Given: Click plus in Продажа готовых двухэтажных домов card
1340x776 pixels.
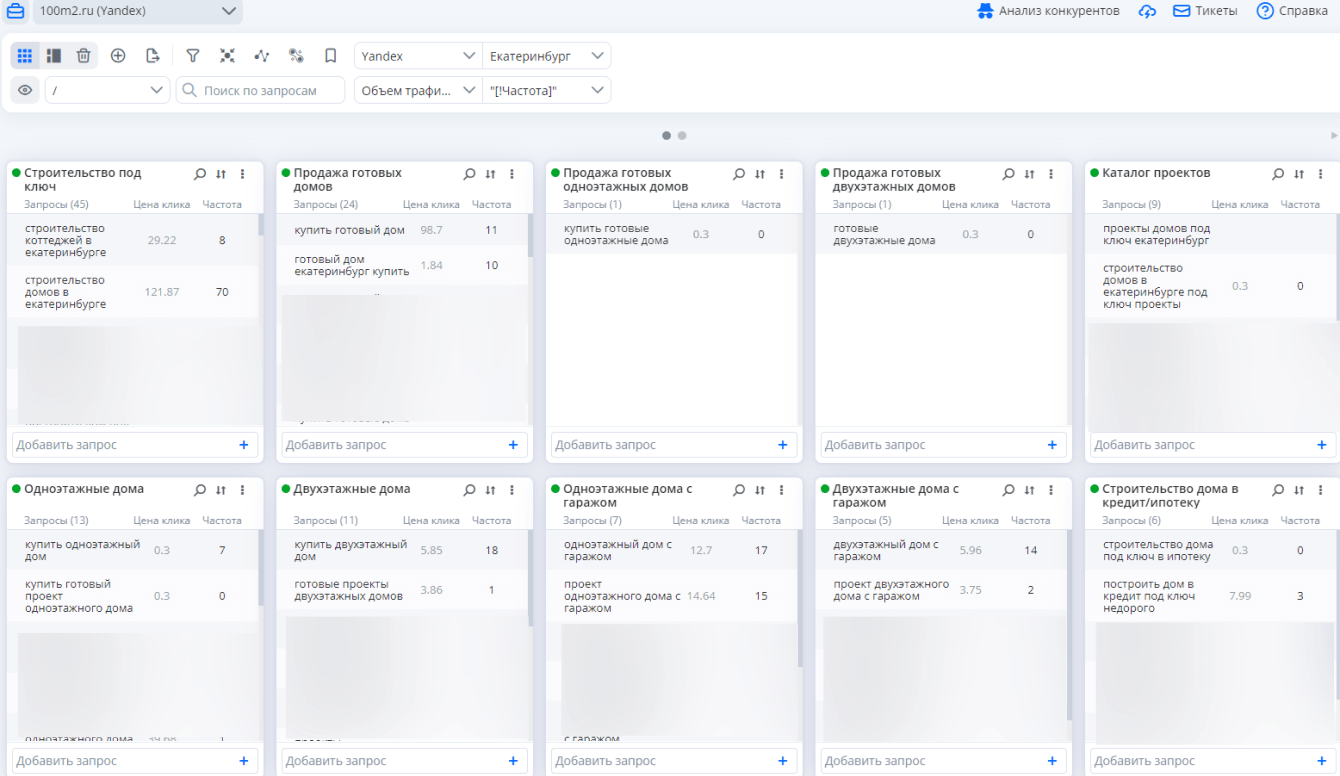Looking at the screenshot, I should tap(1052, 445).
